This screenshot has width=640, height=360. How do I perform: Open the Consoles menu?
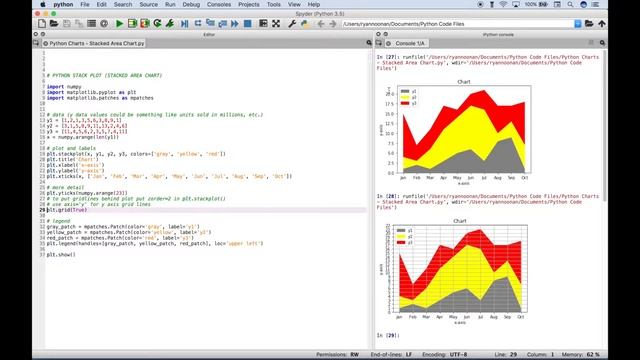[x=219, y=4]
